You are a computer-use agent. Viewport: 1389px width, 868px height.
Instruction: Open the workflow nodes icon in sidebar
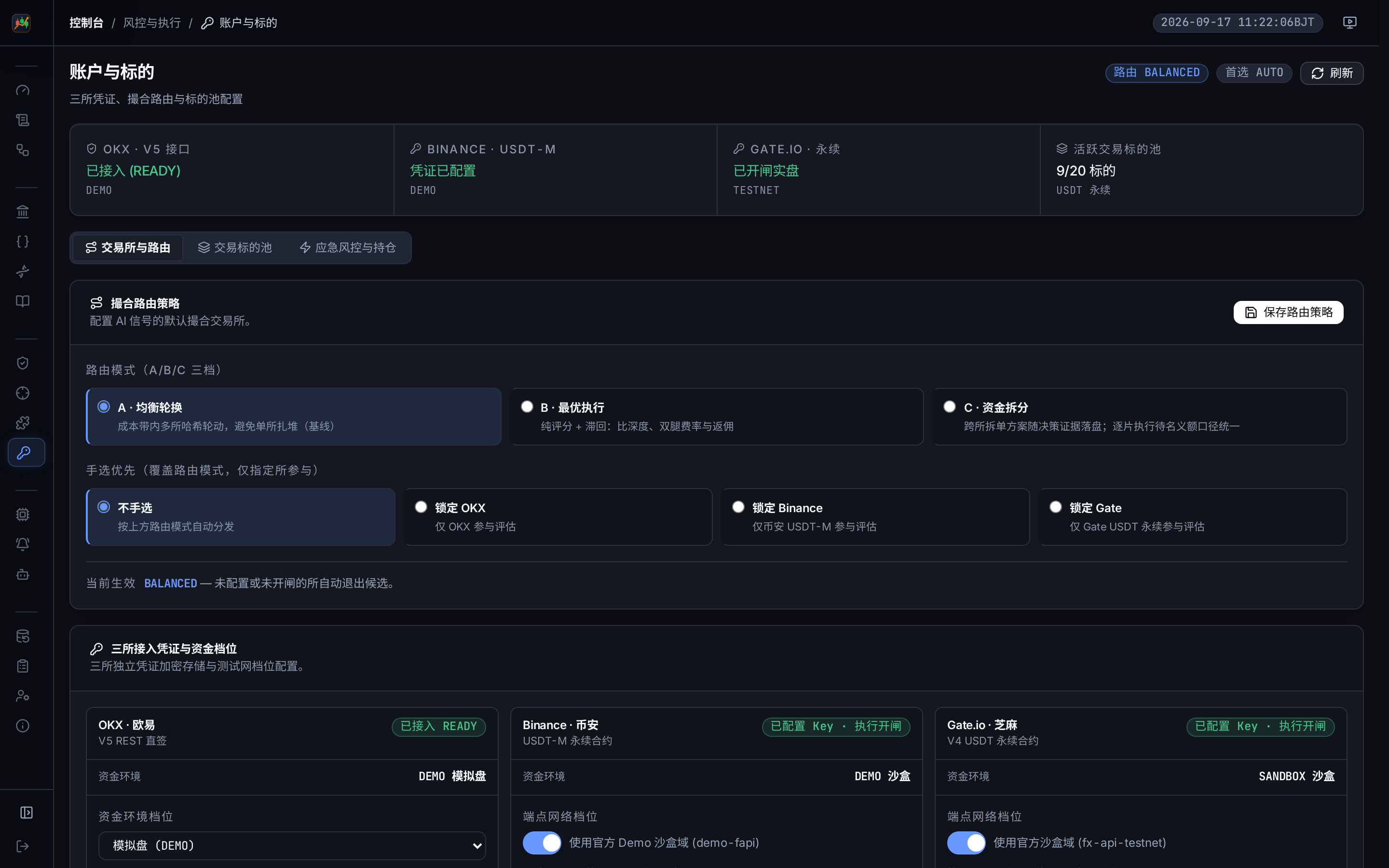[23, 150]
